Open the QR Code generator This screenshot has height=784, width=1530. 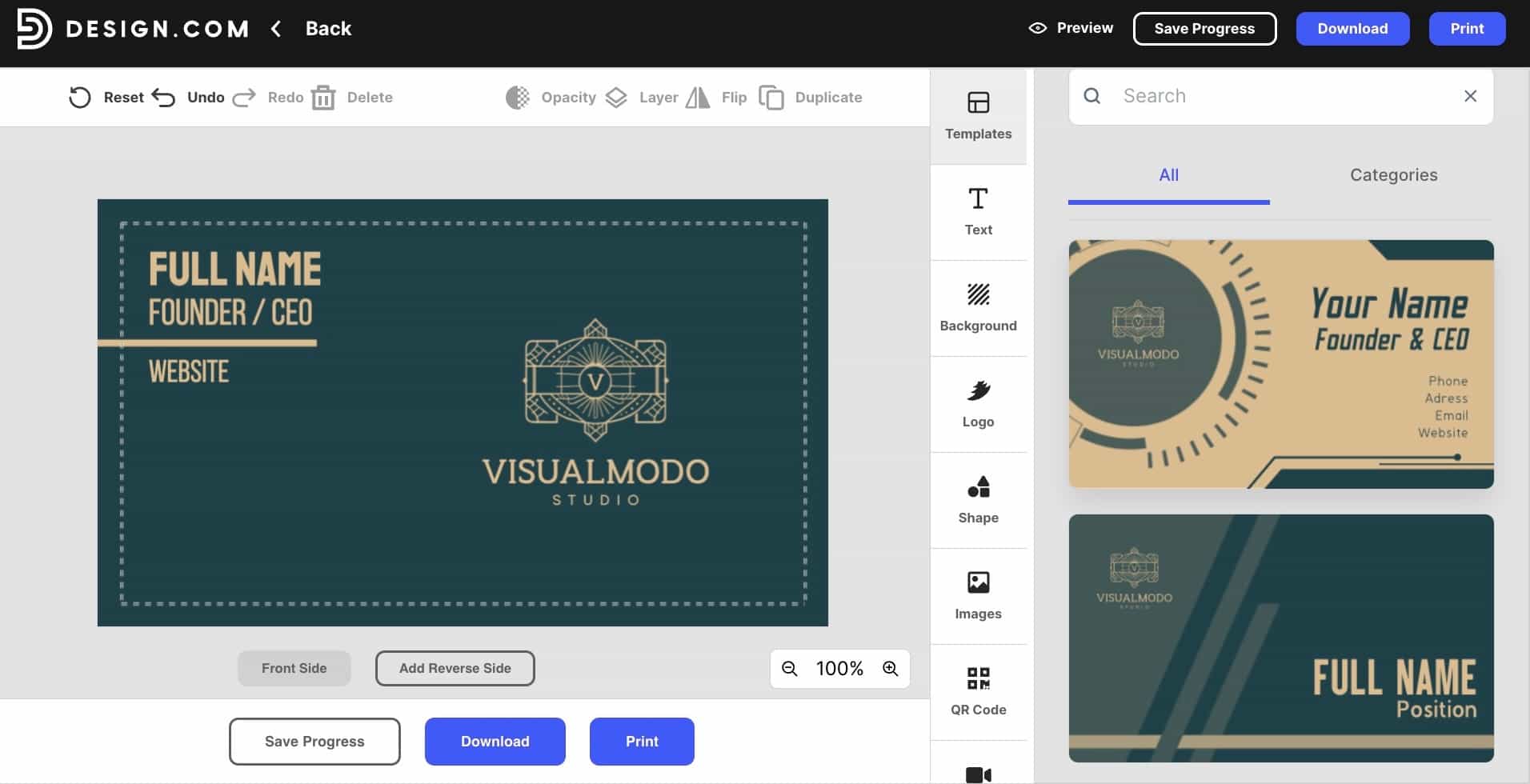pyautogui.click(x=978, y=690)
